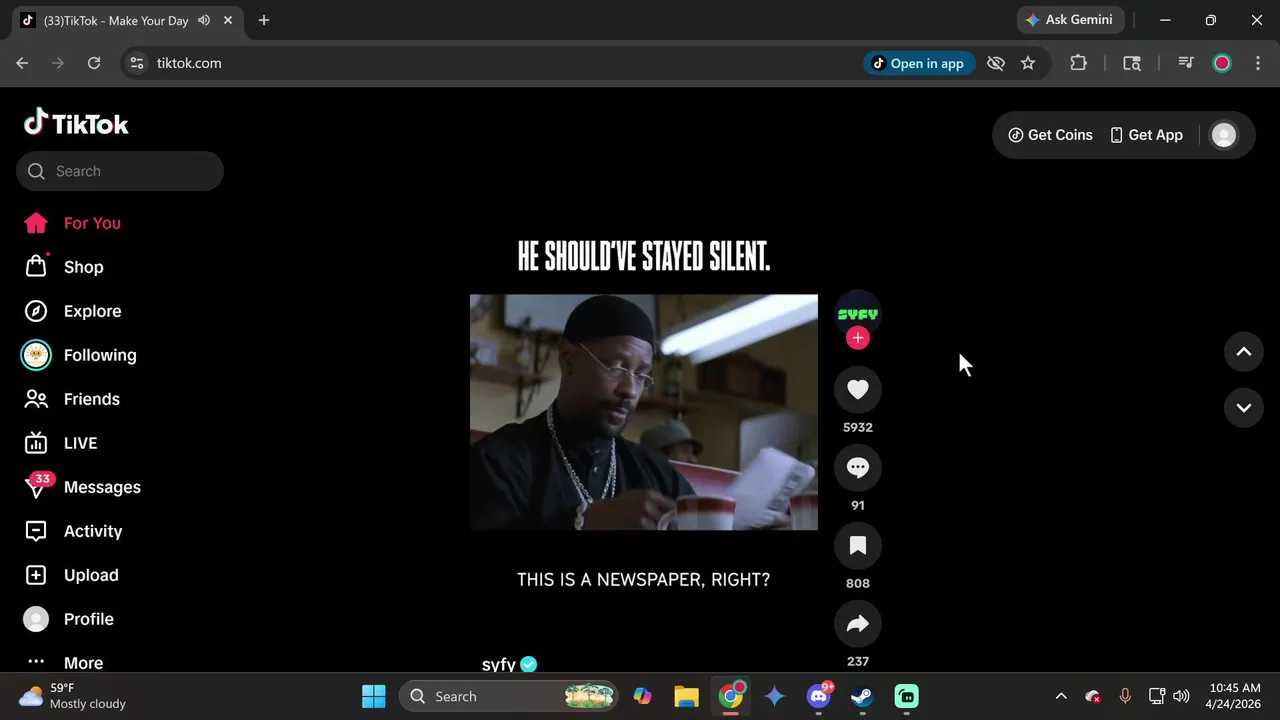Go to the previous video with up chevron

tap(1244, 352)
